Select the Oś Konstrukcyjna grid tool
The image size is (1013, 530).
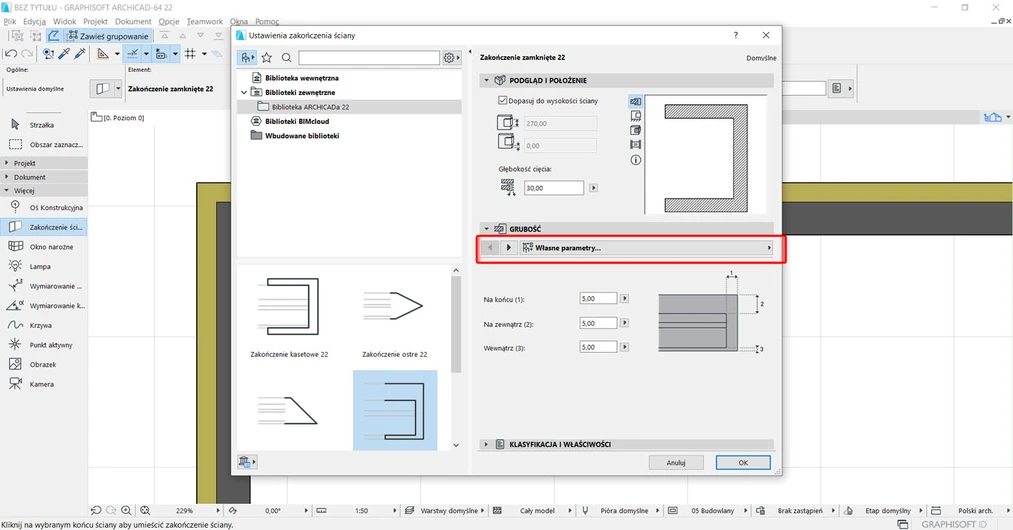45,207
